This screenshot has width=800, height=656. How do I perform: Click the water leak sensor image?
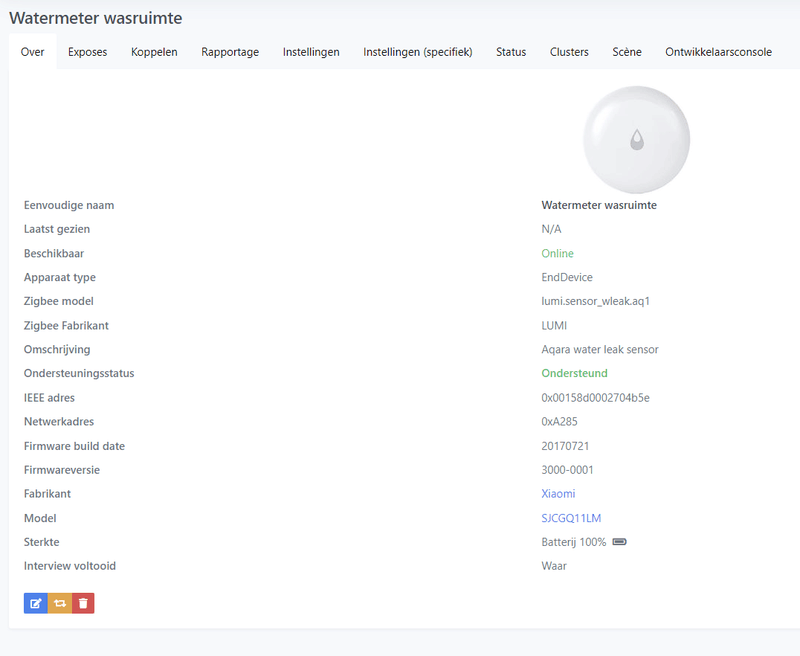coord(636,140)
